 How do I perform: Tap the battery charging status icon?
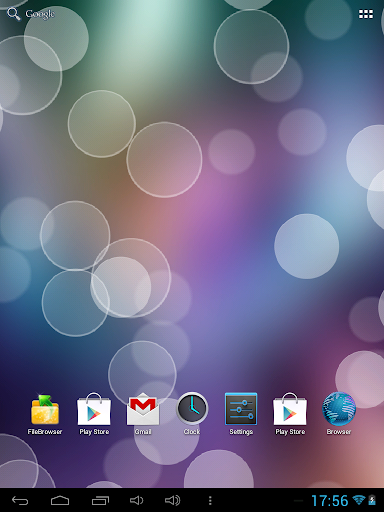372,500
